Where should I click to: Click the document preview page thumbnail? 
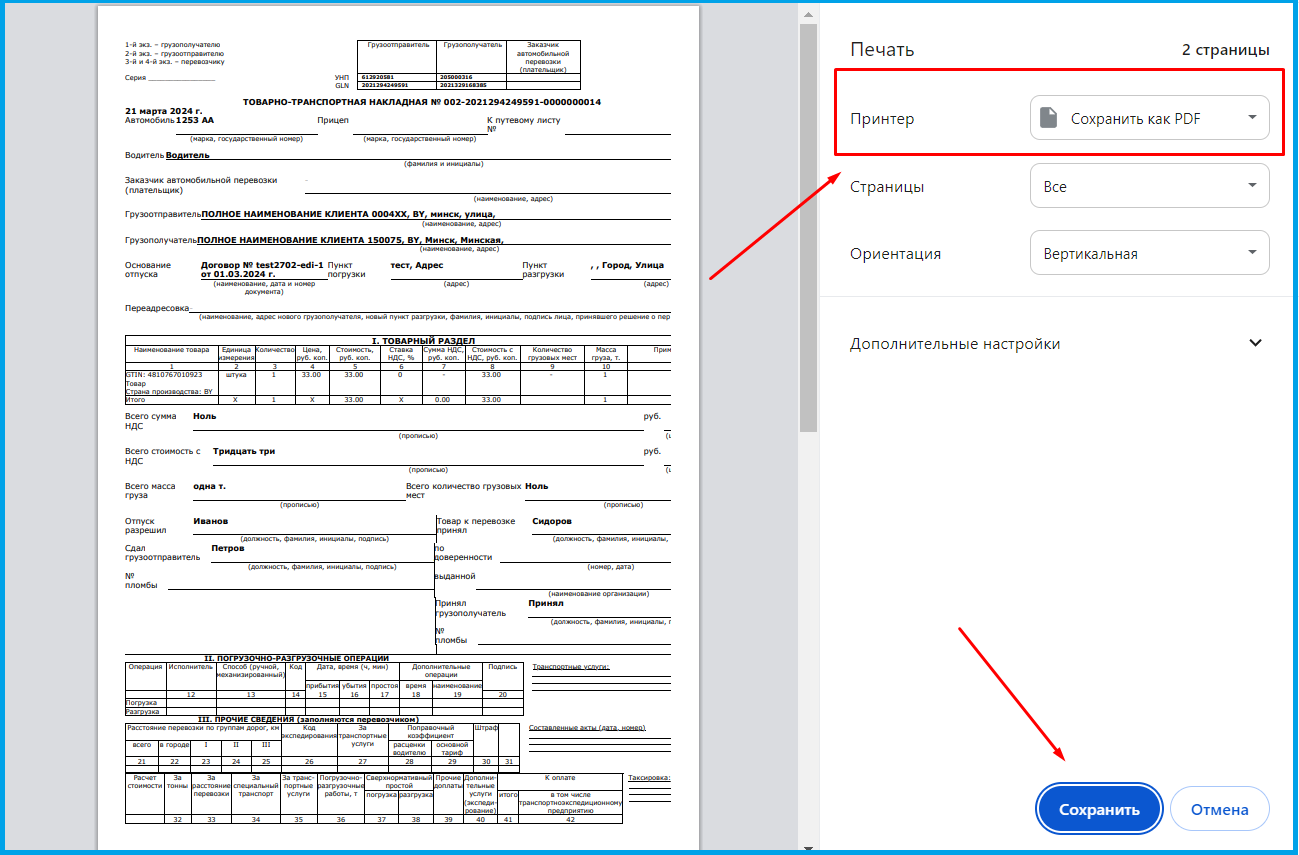point(398,427)
